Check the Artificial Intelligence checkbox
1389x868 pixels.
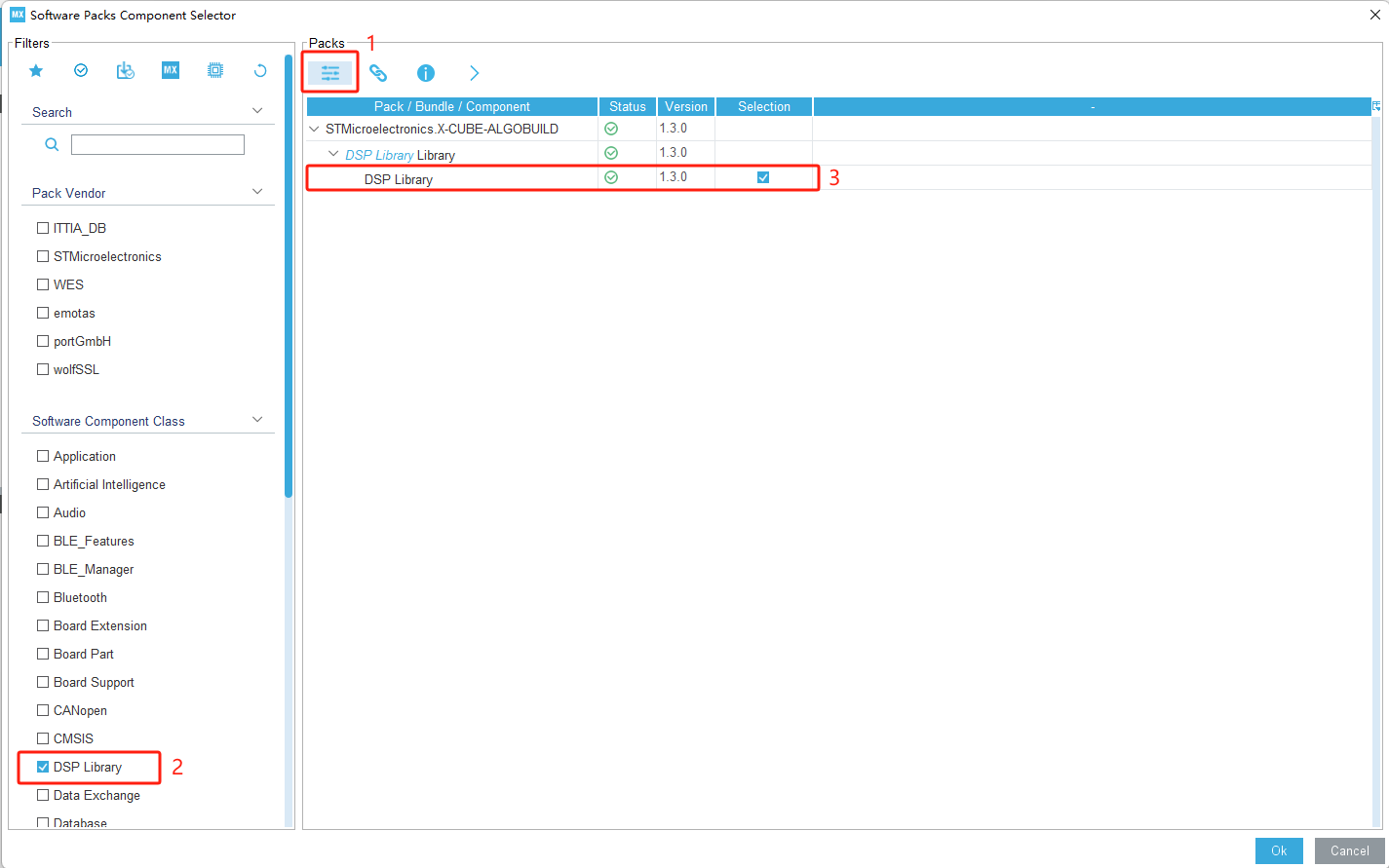pyautogui.click(x=43, y=484)
